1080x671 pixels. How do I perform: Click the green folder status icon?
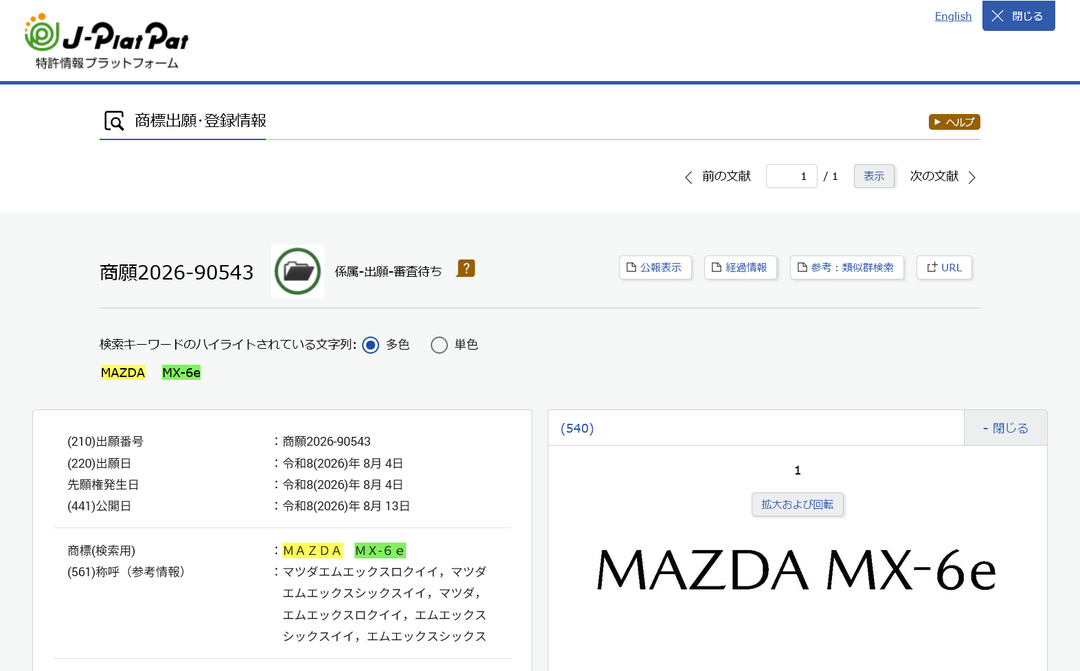(298, 271)
